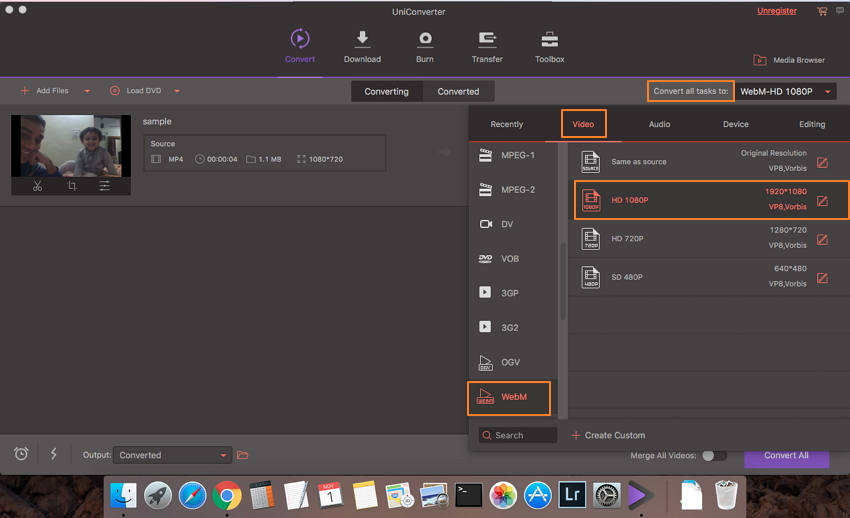Click the format list scrollbar
The width and height of the screenshot is (850, 518).
pos(563,282)
